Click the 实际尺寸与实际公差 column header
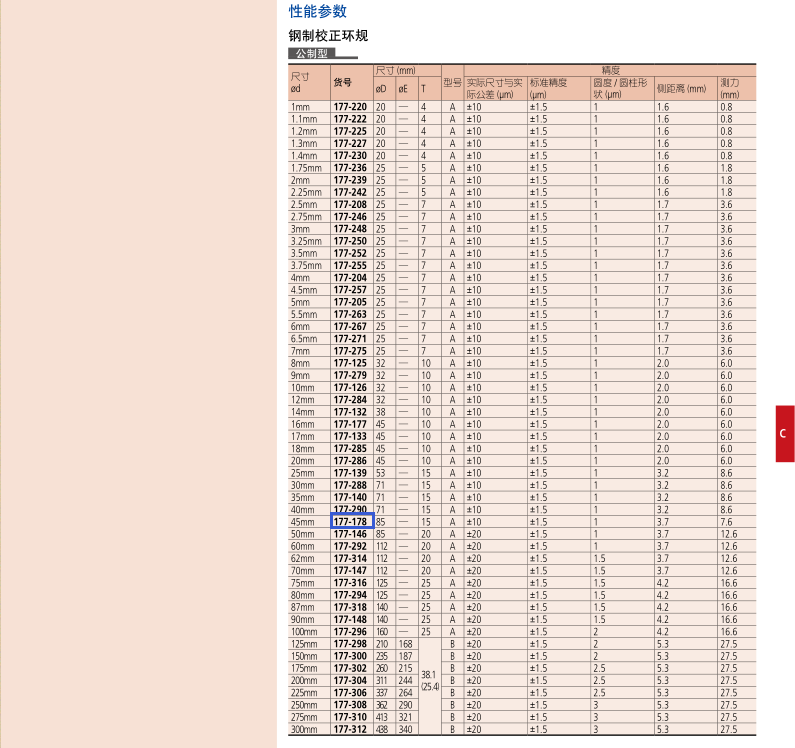This screenshot has height=748, width=795. pos(494,88)
